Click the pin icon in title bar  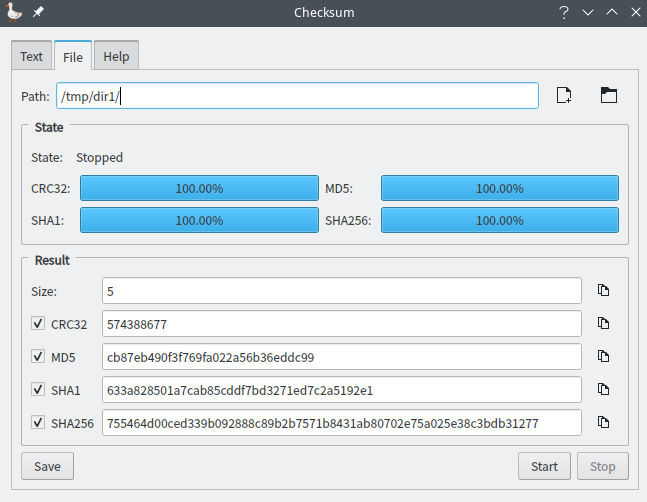(x=38, y=12)
